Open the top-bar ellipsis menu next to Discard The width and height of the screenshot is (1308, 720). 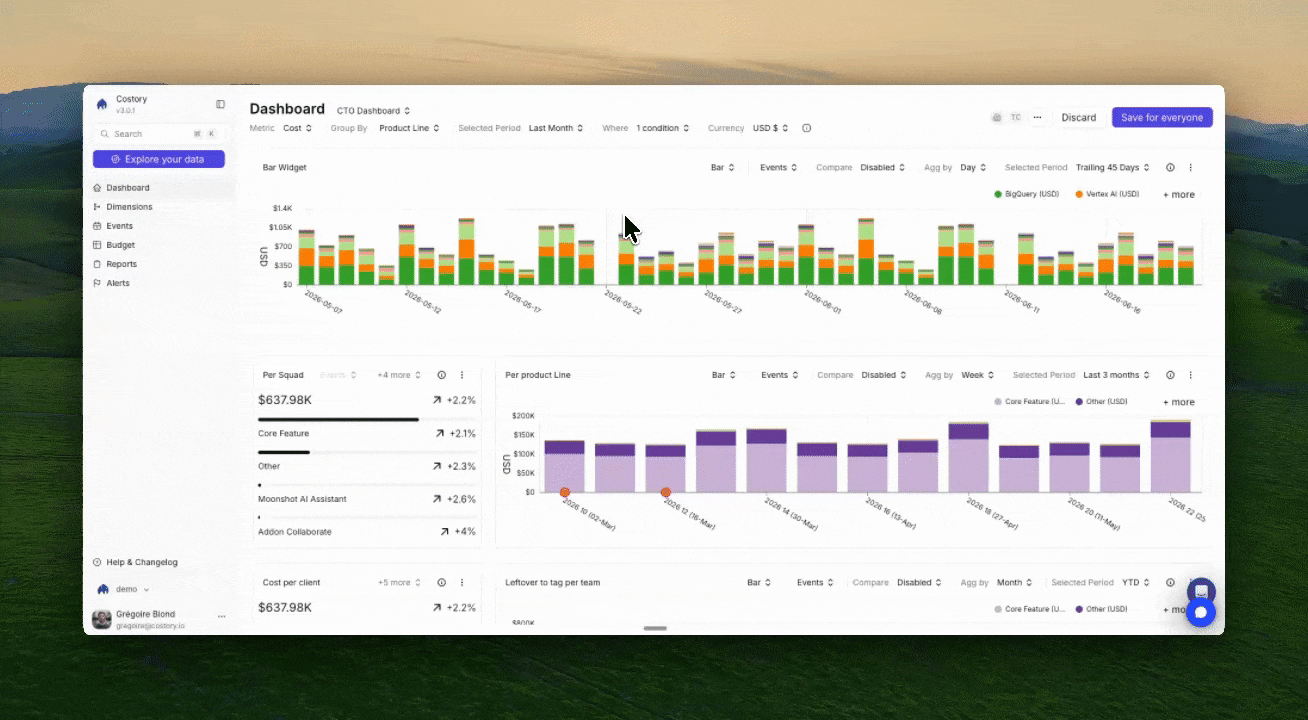[x=1037, y=118]
